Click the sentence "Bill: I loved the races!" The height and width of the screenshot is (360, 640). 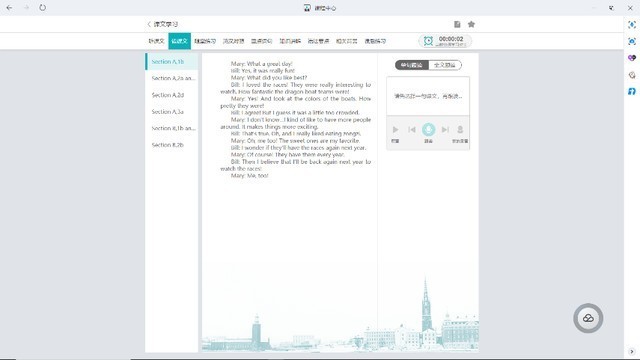259,85
